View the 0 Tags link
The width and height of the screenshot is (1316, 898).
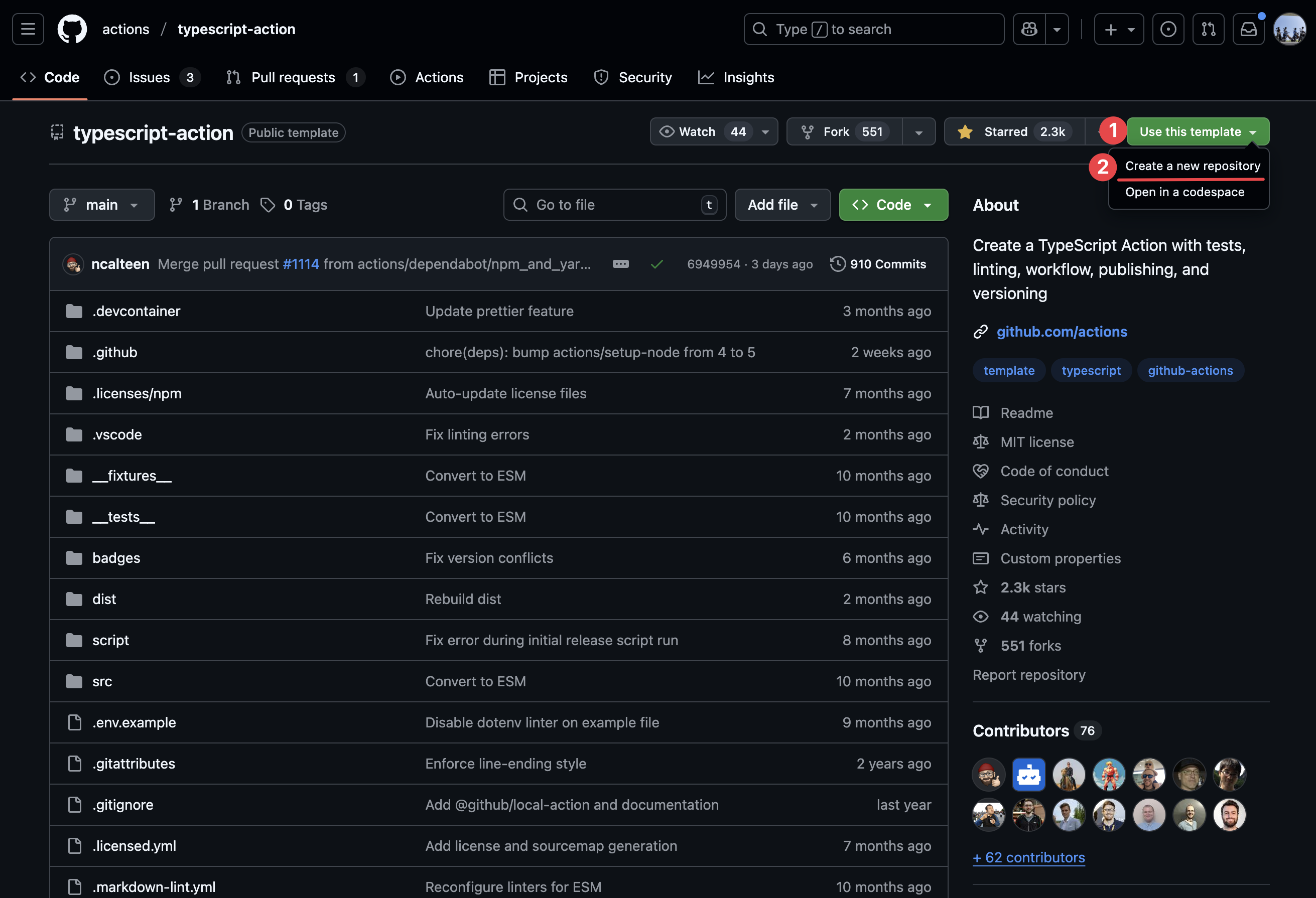pos(294,205)
